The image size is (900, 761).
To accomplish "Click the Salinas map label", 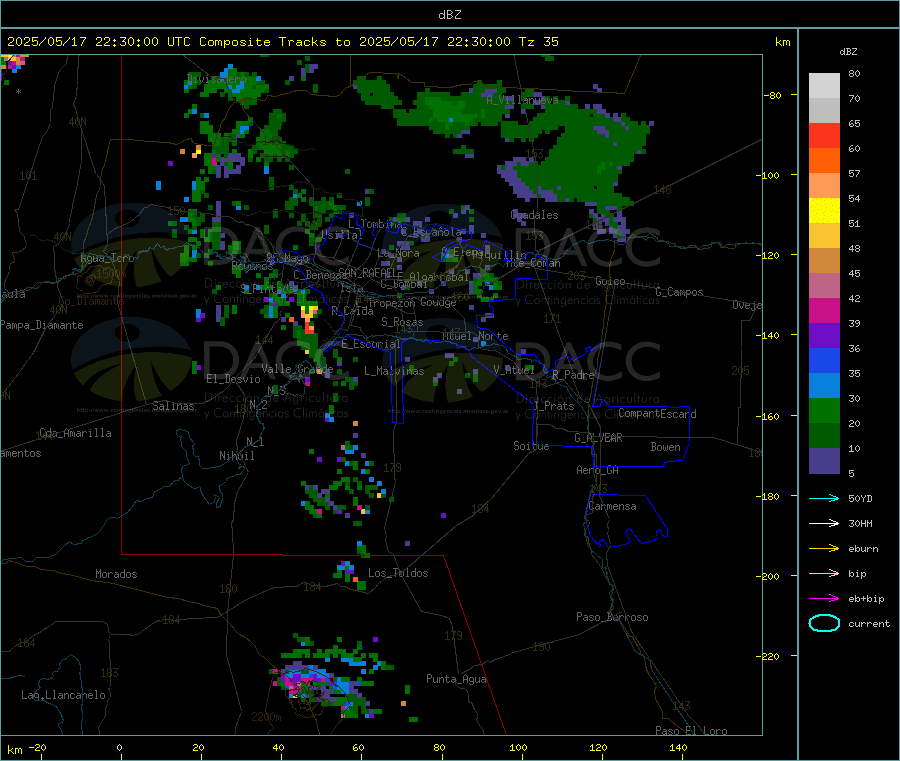I will [x=173, y=406].
